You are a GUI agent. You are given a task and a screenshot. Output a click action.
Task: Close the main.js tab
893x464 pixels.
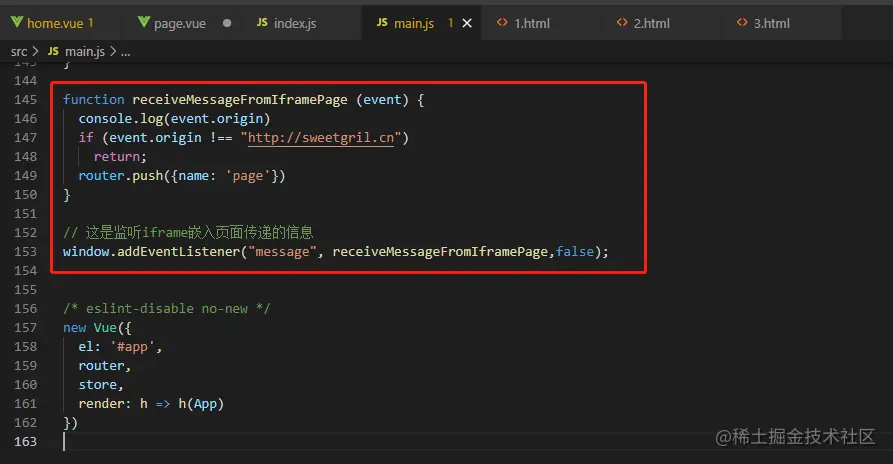[x=467, y=23]
